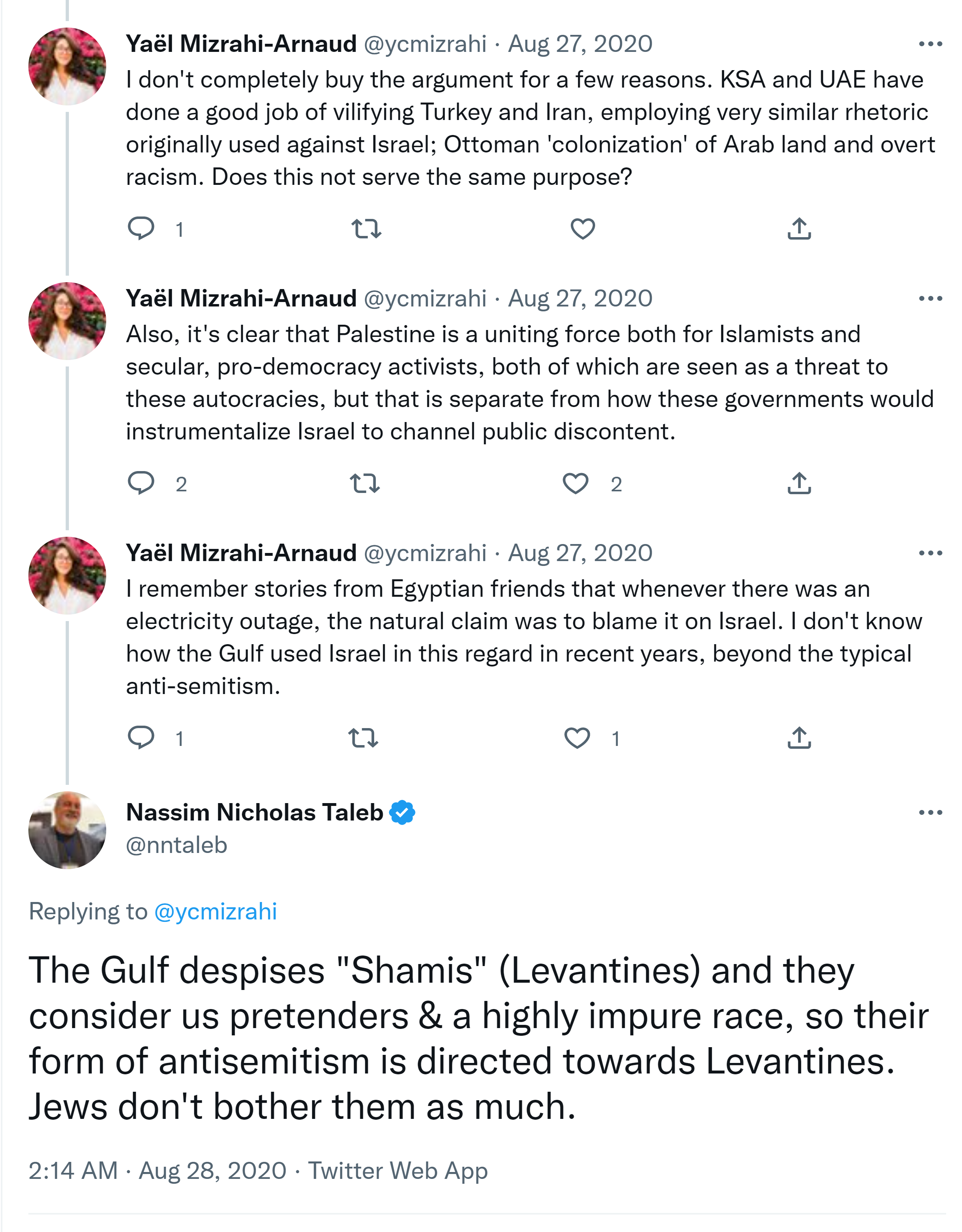Reply to the Egyptian friends tweet
Screen dimensions: 962x1232
141,738
